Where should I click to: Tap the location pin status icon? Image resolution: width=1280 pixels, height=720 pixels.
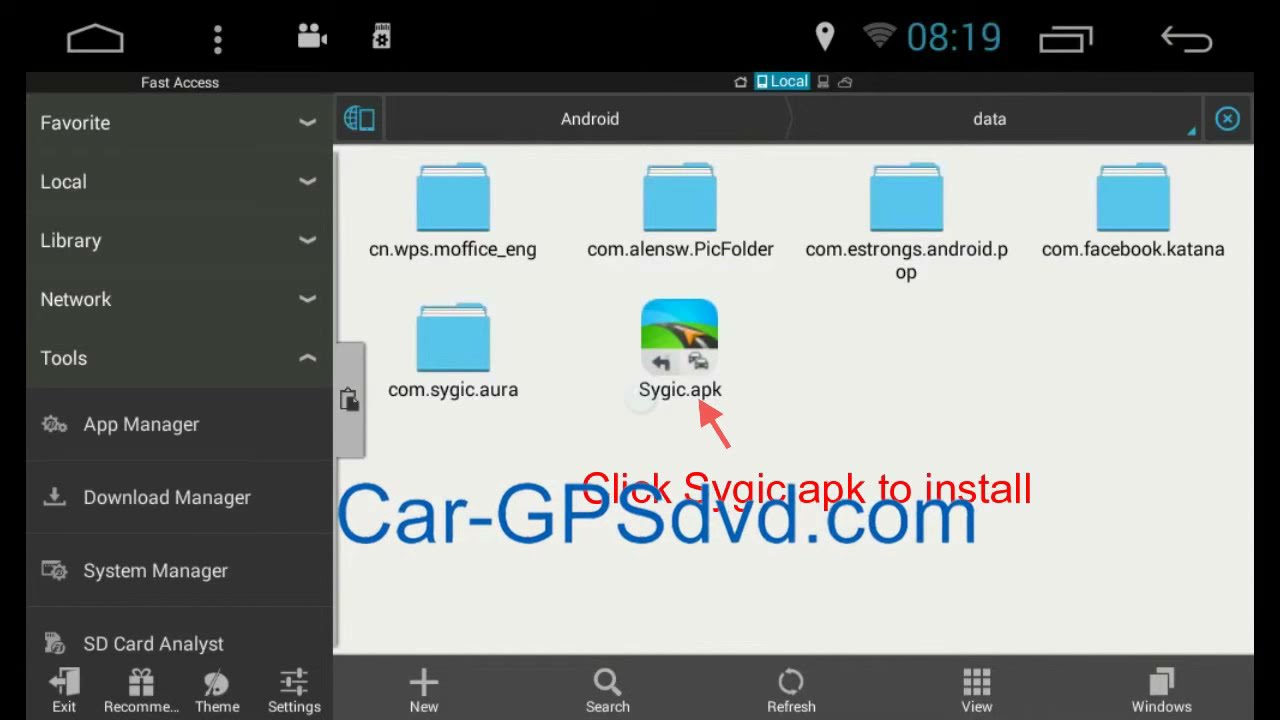[x=825, y=37]
